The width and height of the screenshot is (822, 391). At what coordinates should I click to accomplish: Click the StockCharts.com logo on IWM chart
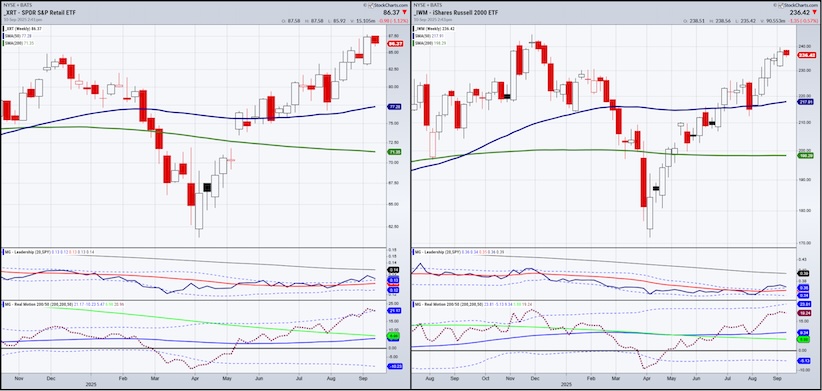(x=799, y=5)
